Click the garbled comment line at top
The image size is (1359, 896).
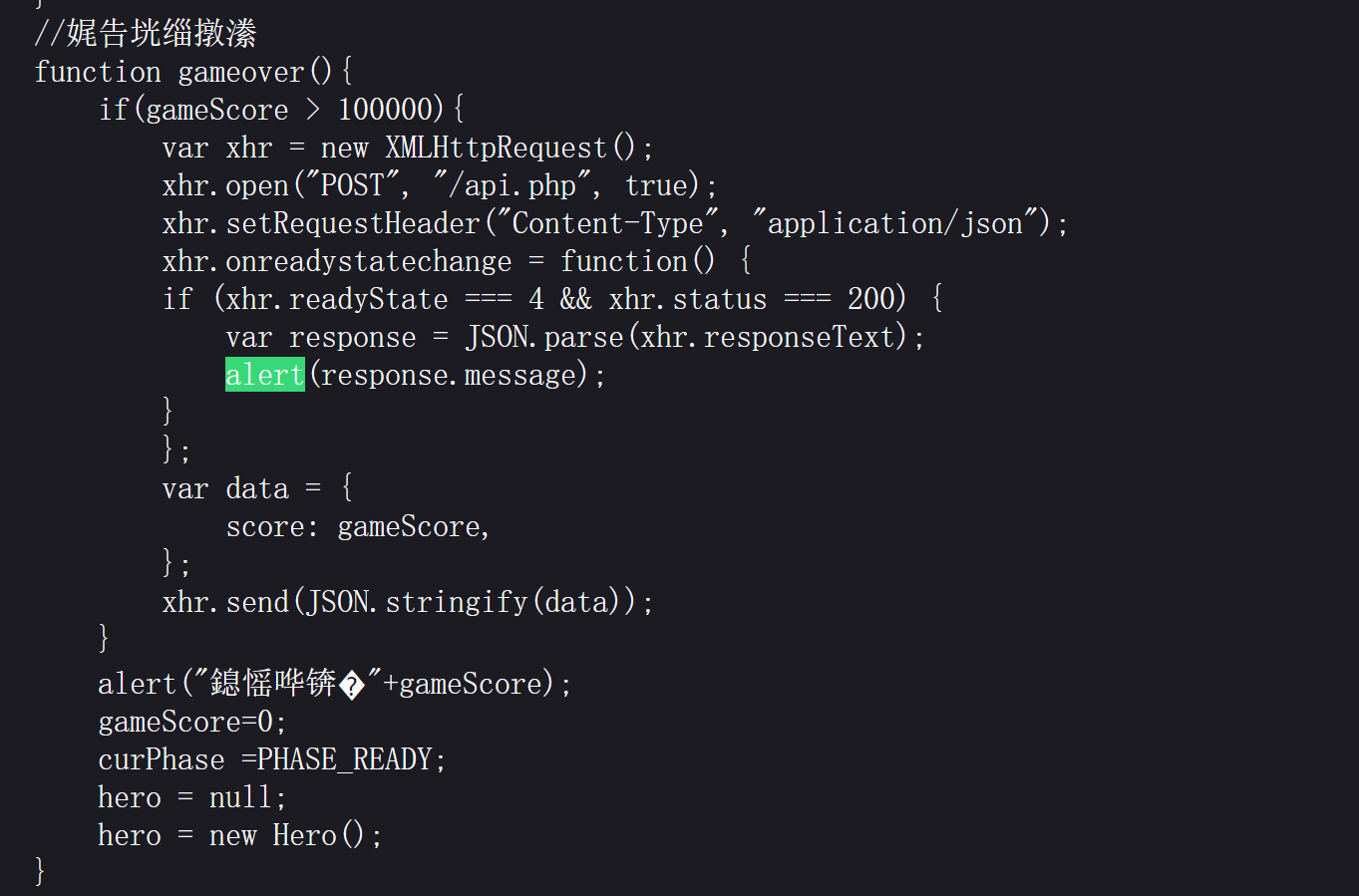(x=146, y=34)
